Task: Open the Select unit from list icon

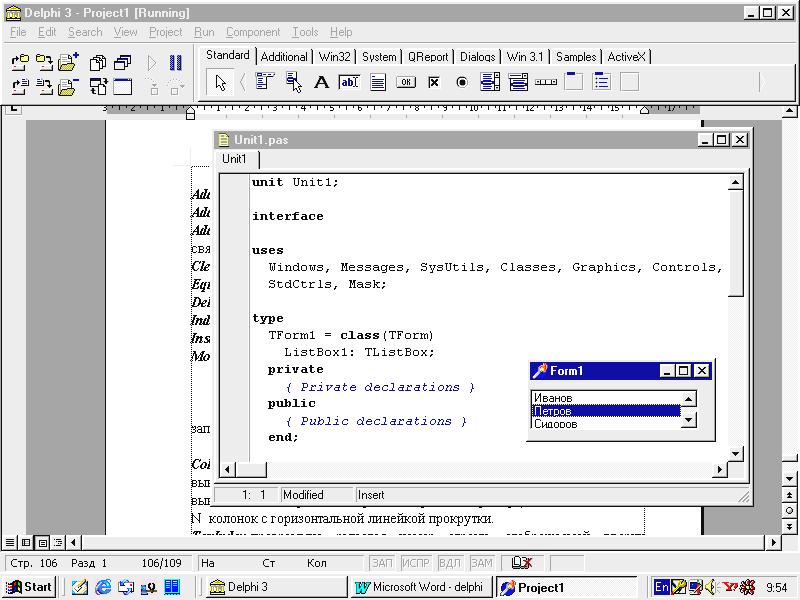Action: pos(98,62)
